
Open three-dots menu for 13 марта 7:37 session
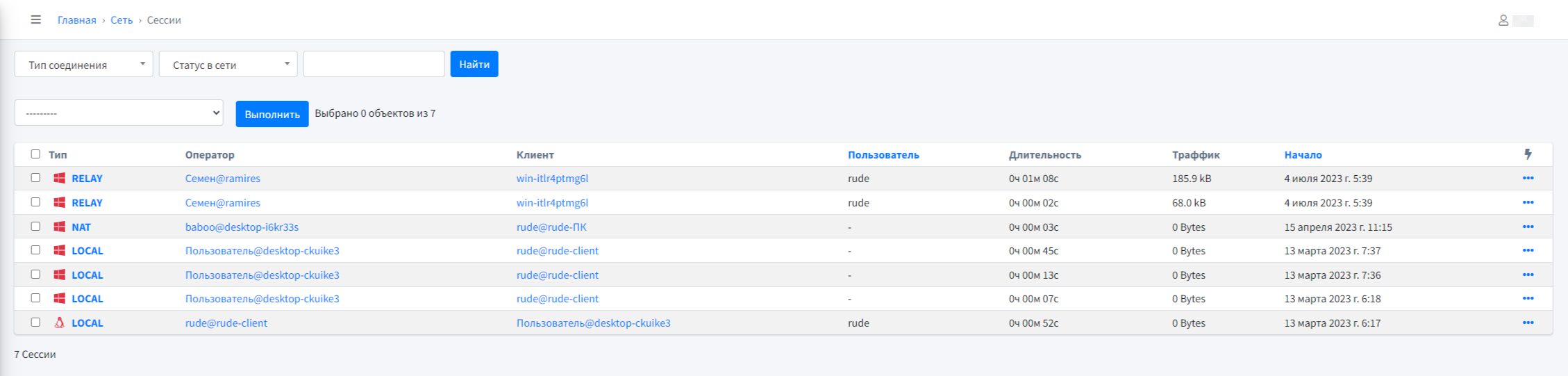(x=1528, y=251)
